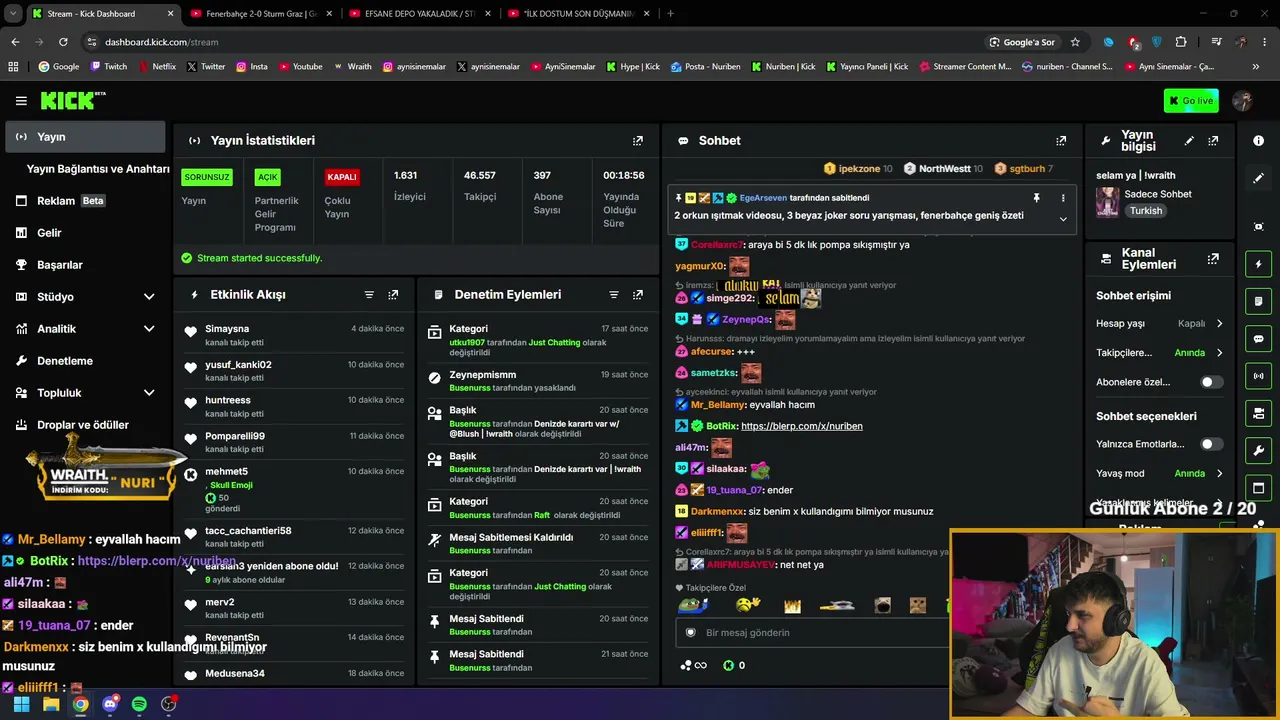Click the Turkish language tag
Screen dimensions: 1280x720
click(1146, 211)
